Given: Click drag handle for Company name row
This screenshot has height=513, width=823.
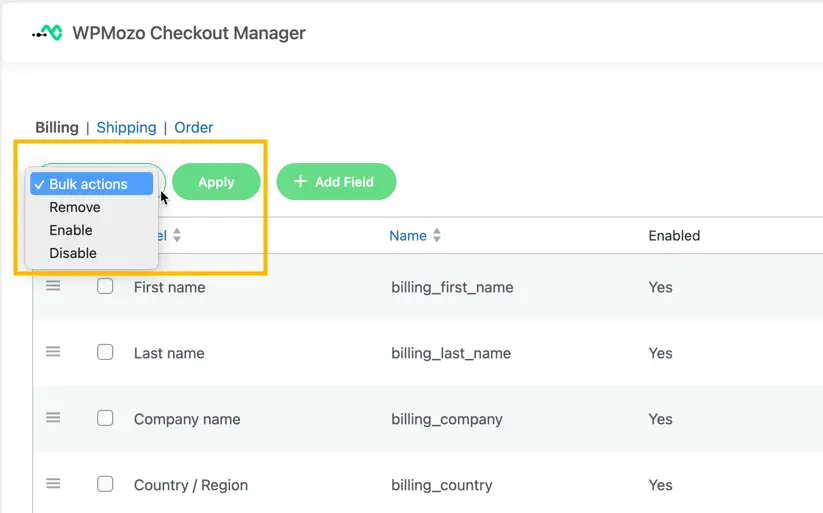Looking at the screenshot, I should click(54, 418).
